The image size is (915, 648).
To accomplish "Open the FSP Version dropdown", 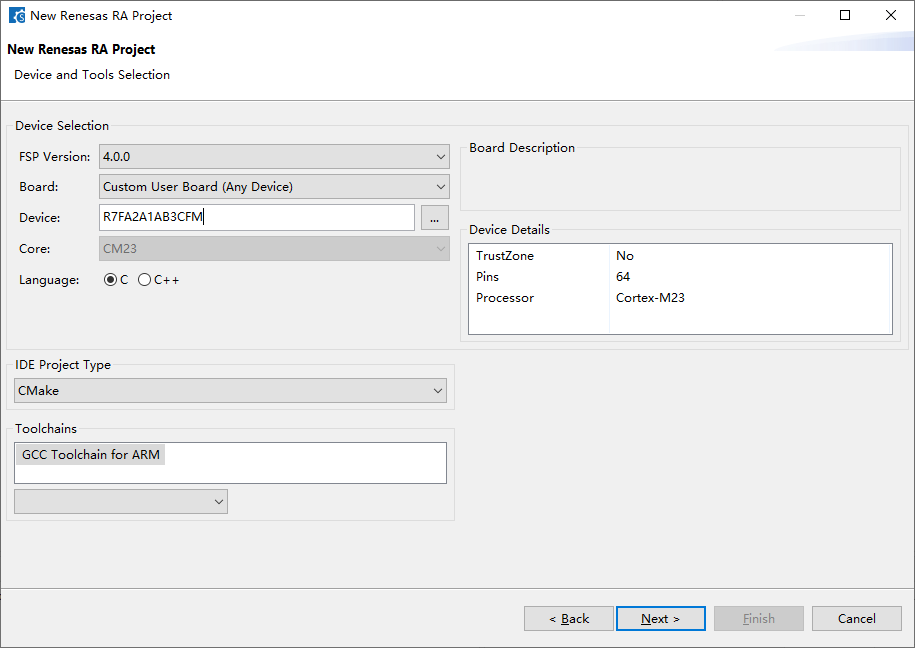I will click(x=274, y=156).
